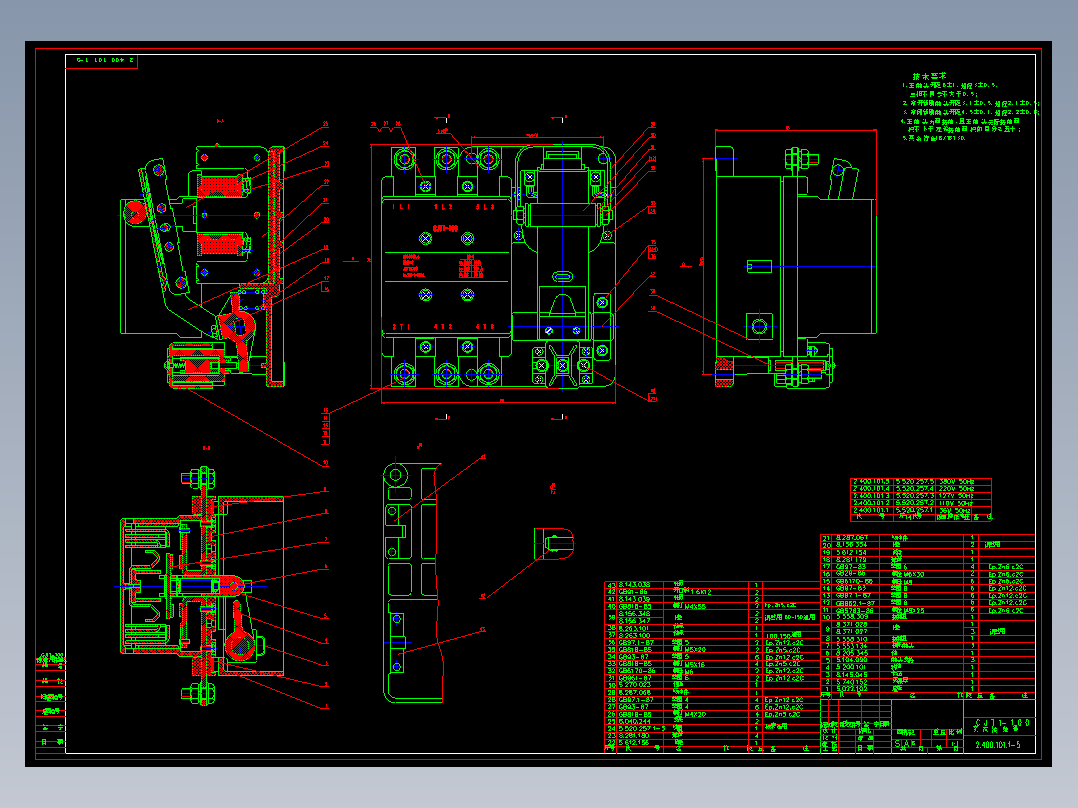
Task: Select the 2T1 terminal label
Action: pyautogui.click(x=402, y=327)
